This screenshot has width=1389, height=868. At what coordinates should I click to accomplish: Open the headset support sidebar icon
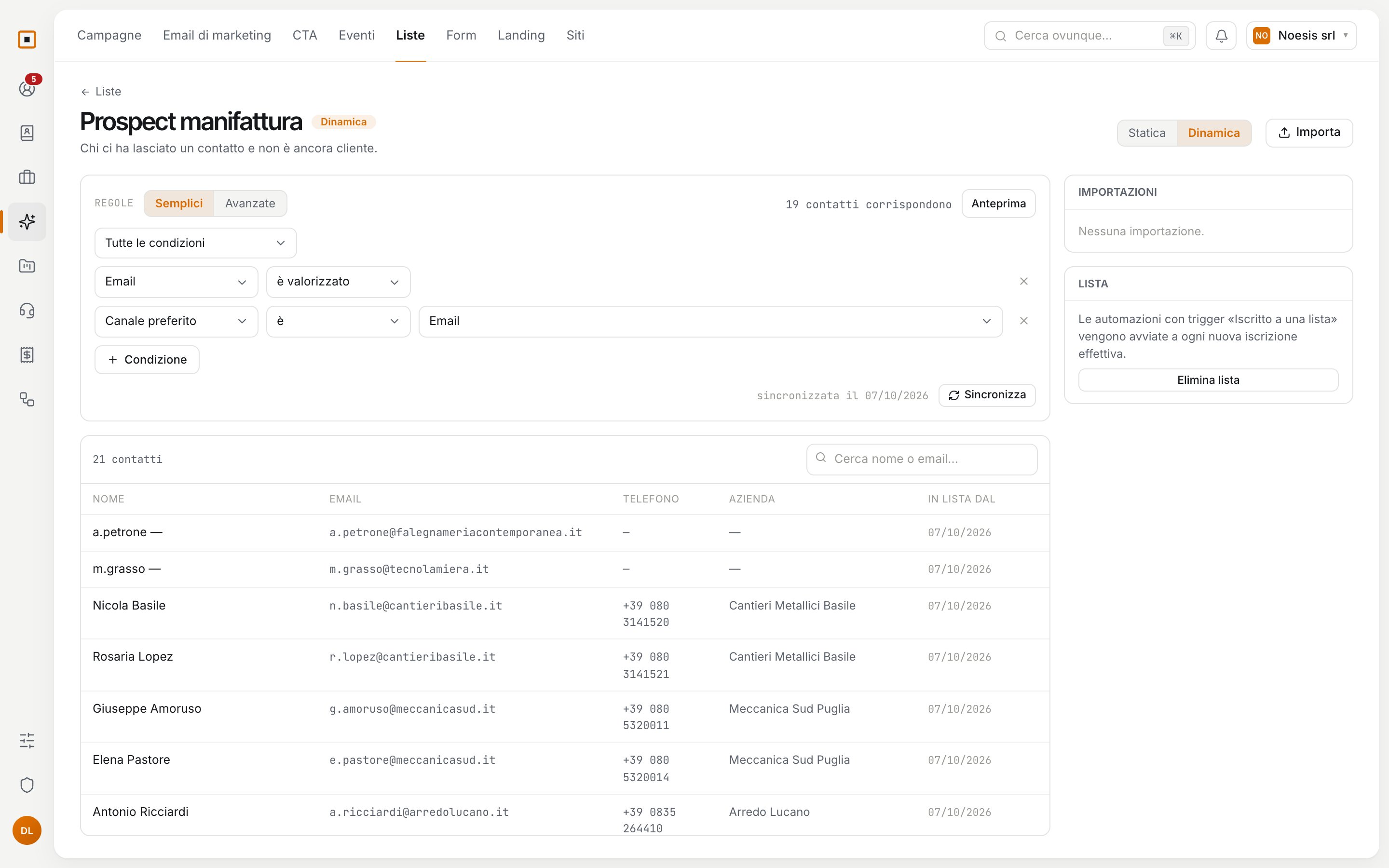(x=27, y=311)
